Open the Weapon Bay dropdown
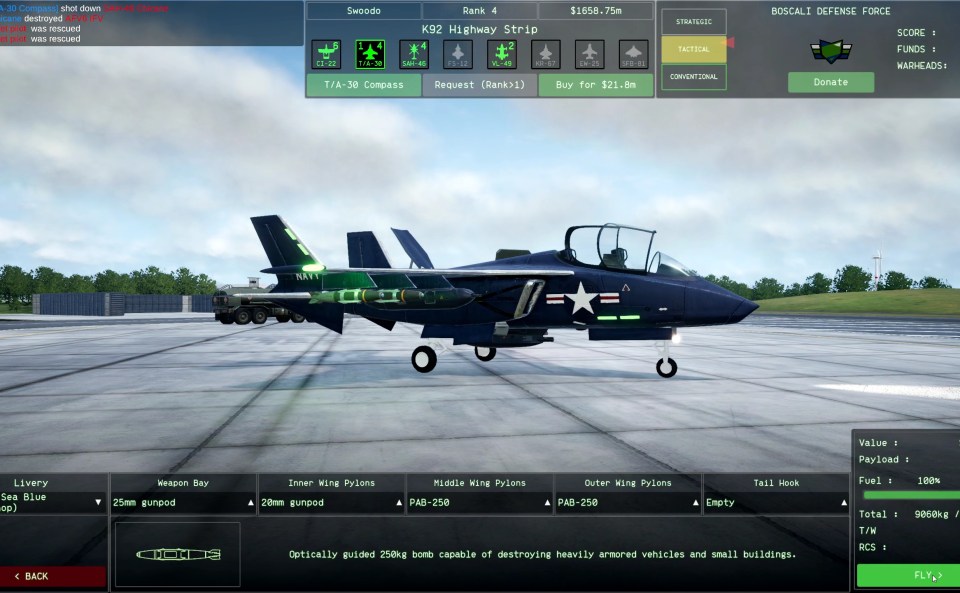Viewport: 960px width, 593px height. (183, 502)
